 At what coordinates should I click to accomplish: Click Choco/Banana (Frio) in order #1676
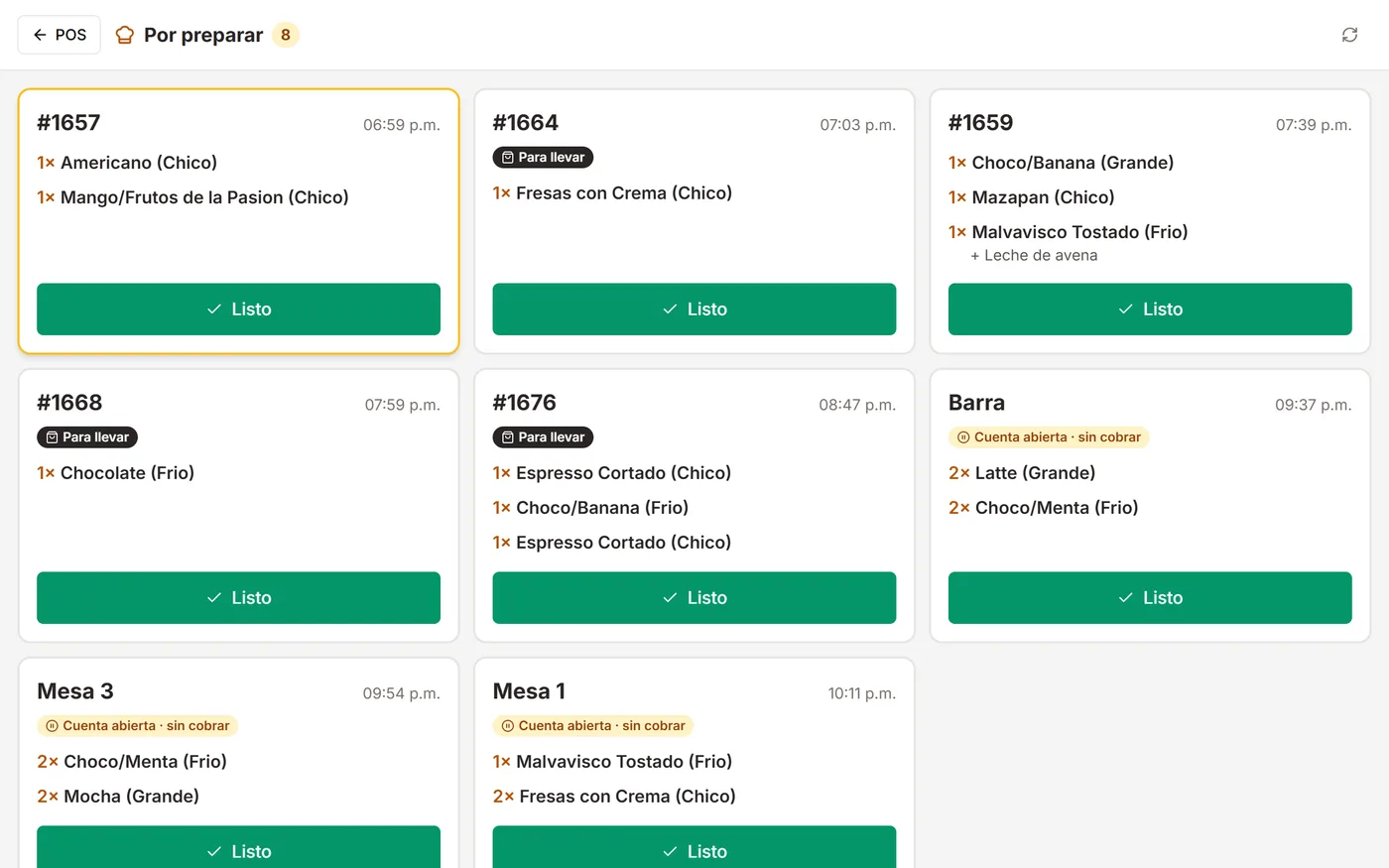tap(602, 508)
